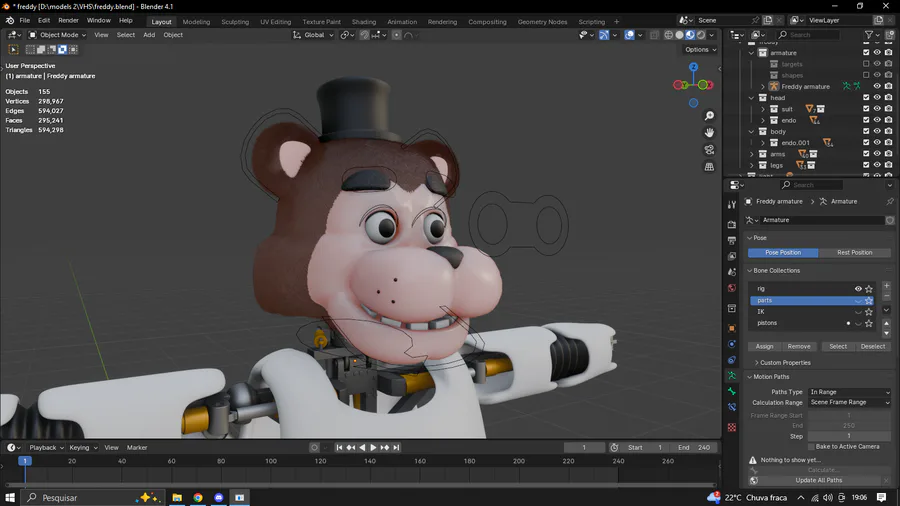Hide Freddy armature with its eye icon
Screen dimensions: 900x506
[x=877, y=87]
